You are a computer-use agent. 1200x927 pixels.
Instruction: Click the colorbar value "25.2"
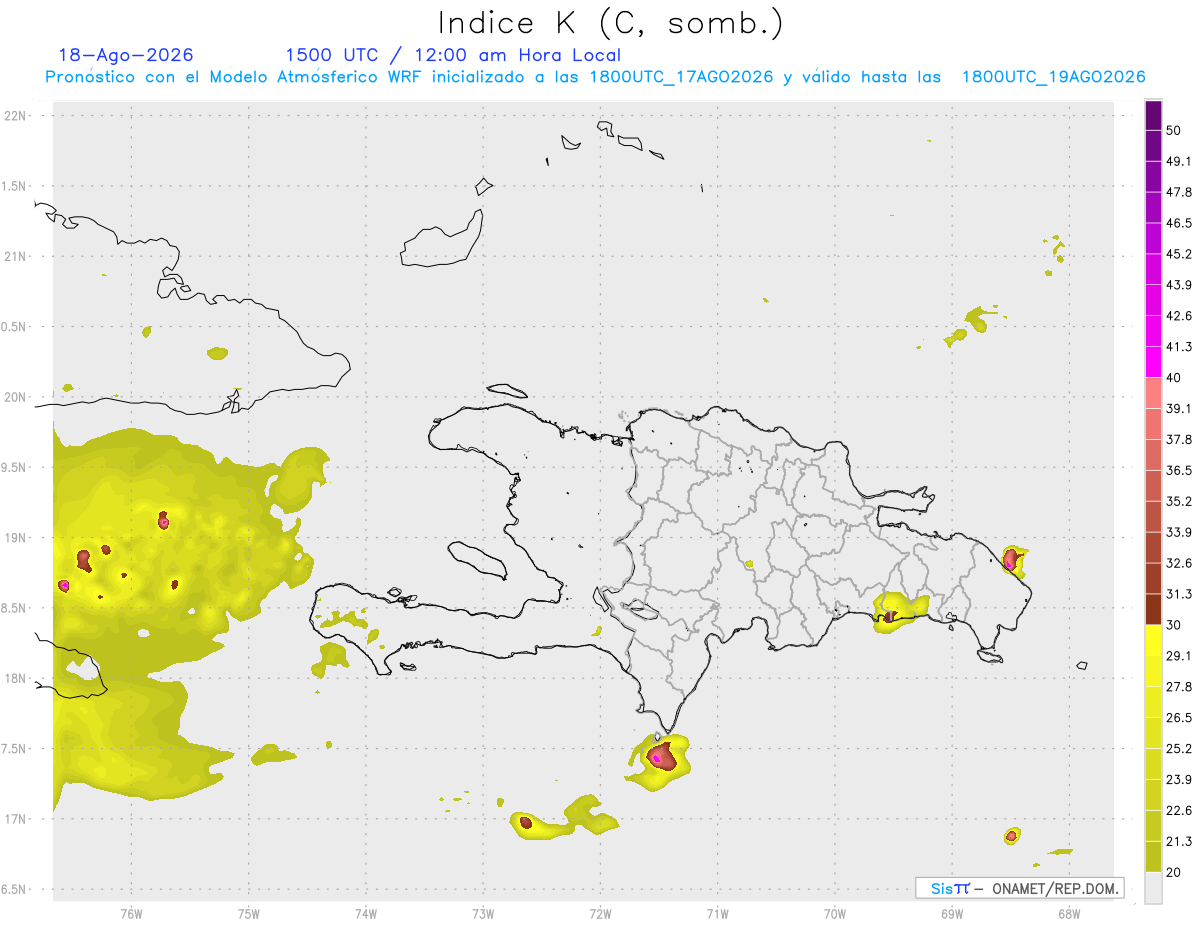pos(1179,748)
